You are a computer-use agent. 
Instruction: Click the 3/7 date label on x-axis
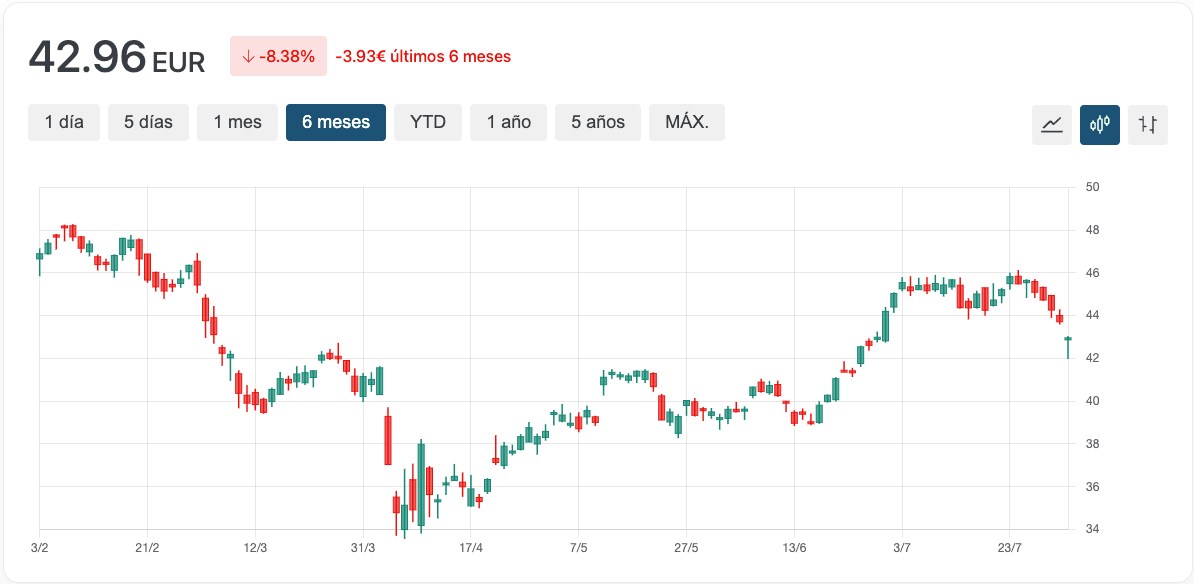tap(901, 548)
